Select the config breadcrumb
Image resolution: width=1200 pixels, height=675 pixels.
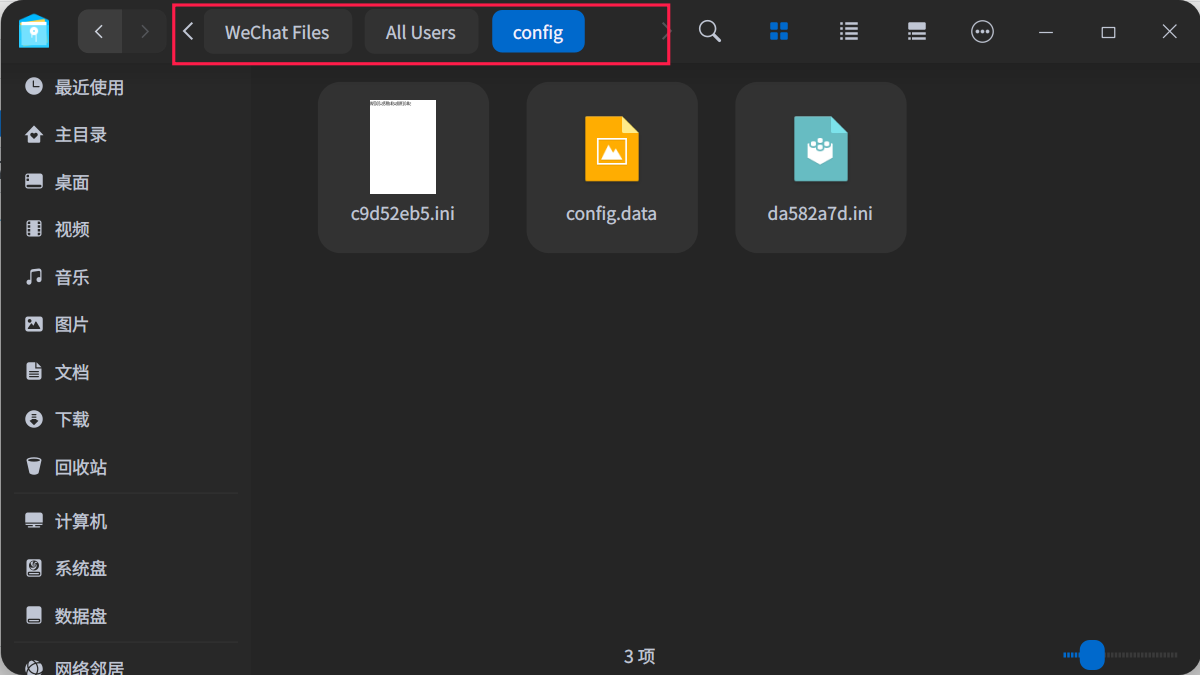(x=538, y=32)
